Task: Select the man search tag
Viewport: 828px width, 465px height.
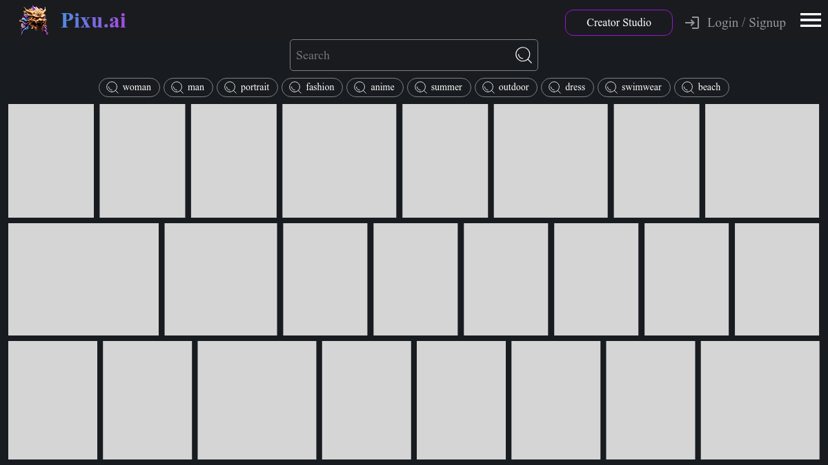Action: coord(188,87)
